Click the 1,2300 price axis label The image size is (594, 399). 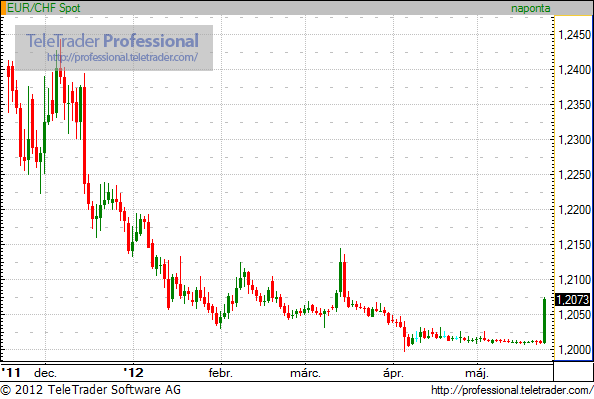[x=575, y=140]
